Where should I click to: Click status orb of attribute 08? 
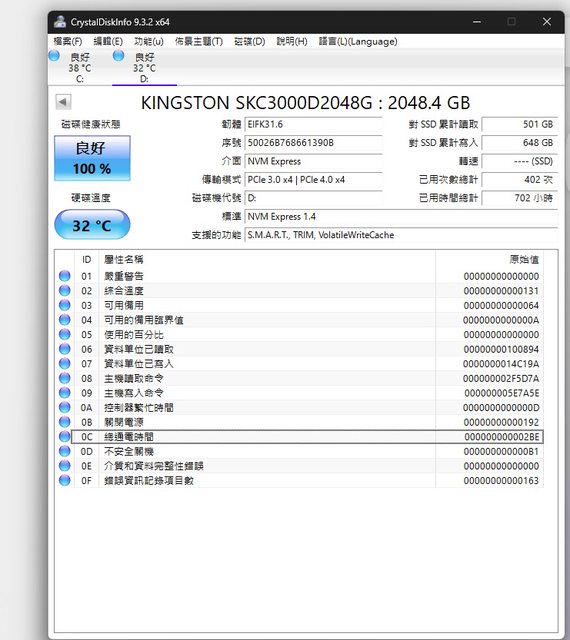(65, 378)
